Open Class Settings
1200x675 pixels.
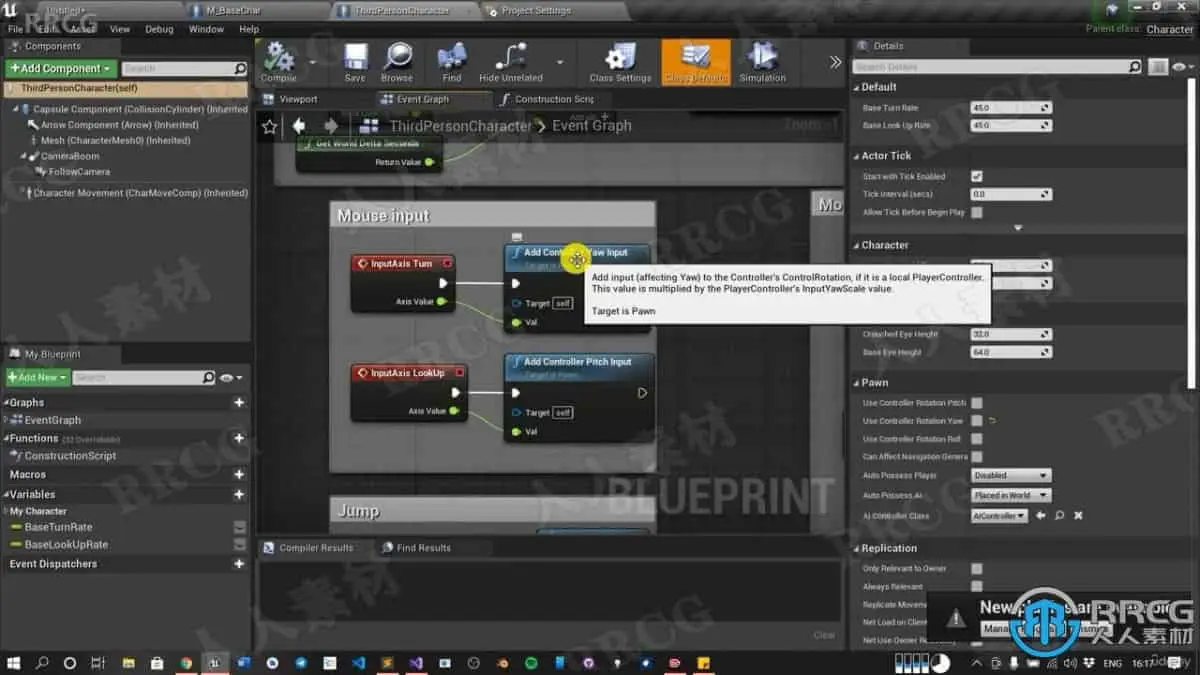pyautogui.click(x=620, y=62)
